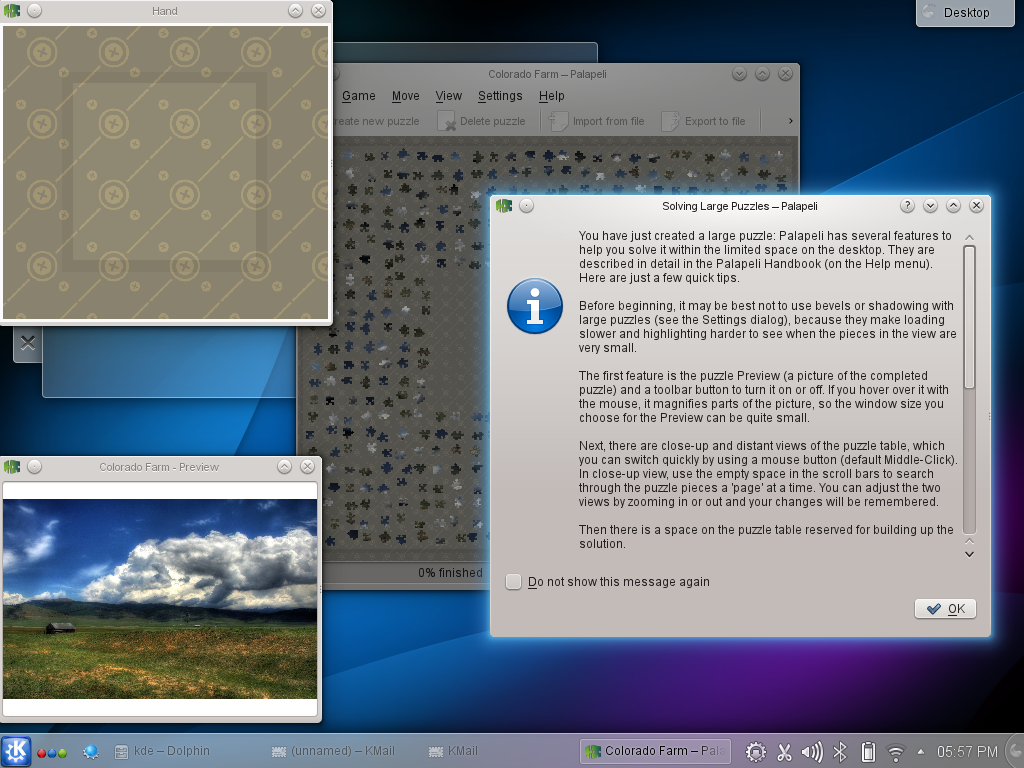Click the Hand window piece holder area
This screenshot has height=768, width=1024.
point(166,172)
